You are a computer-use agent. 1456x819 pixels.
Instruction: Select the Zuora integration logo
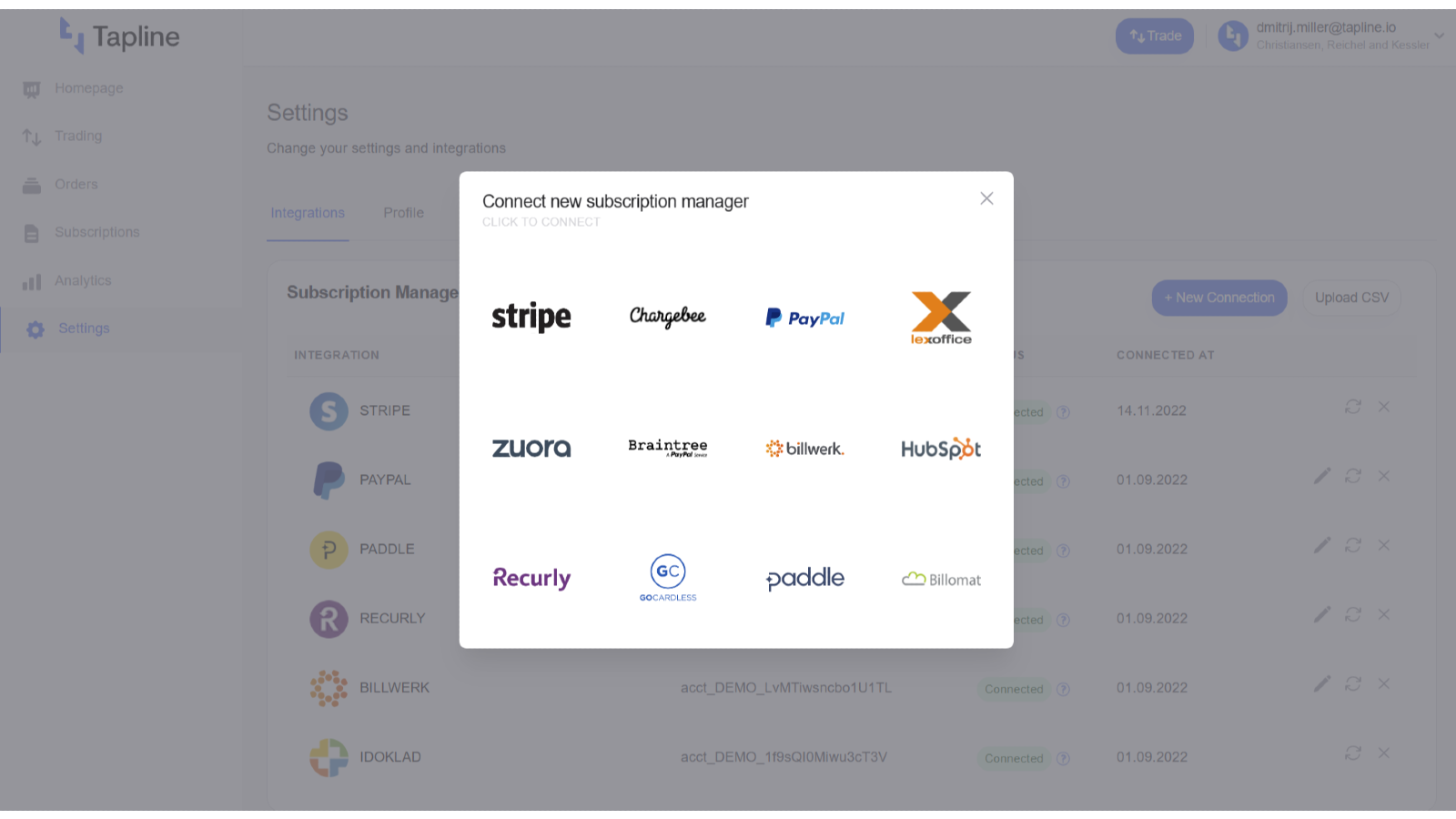pyautogui.click(x=531, y=448)
